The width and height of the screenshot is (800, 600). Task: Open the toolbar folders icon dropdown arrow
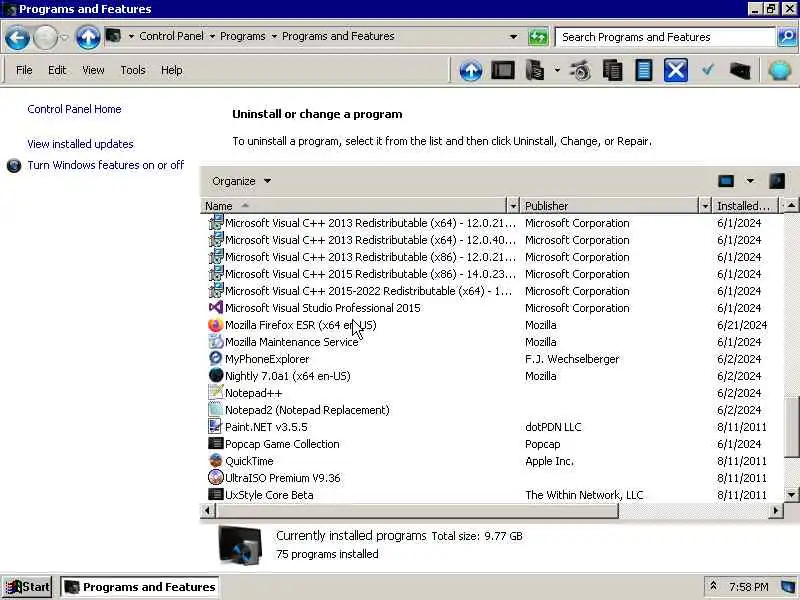tap(557, 70)
